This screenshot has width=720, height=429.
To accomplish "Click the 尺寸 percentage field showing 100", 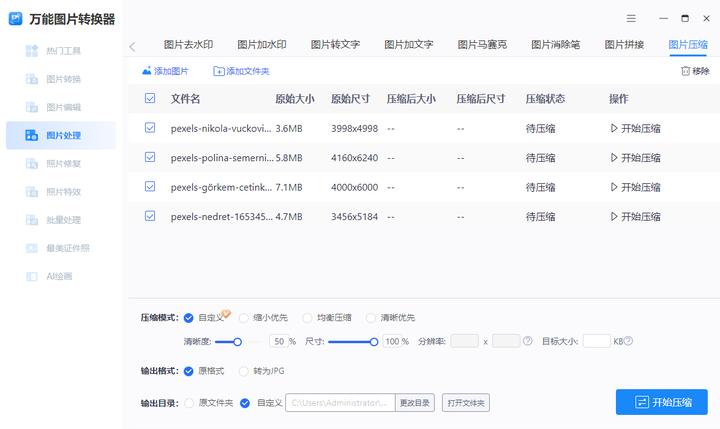I will 393,341.
